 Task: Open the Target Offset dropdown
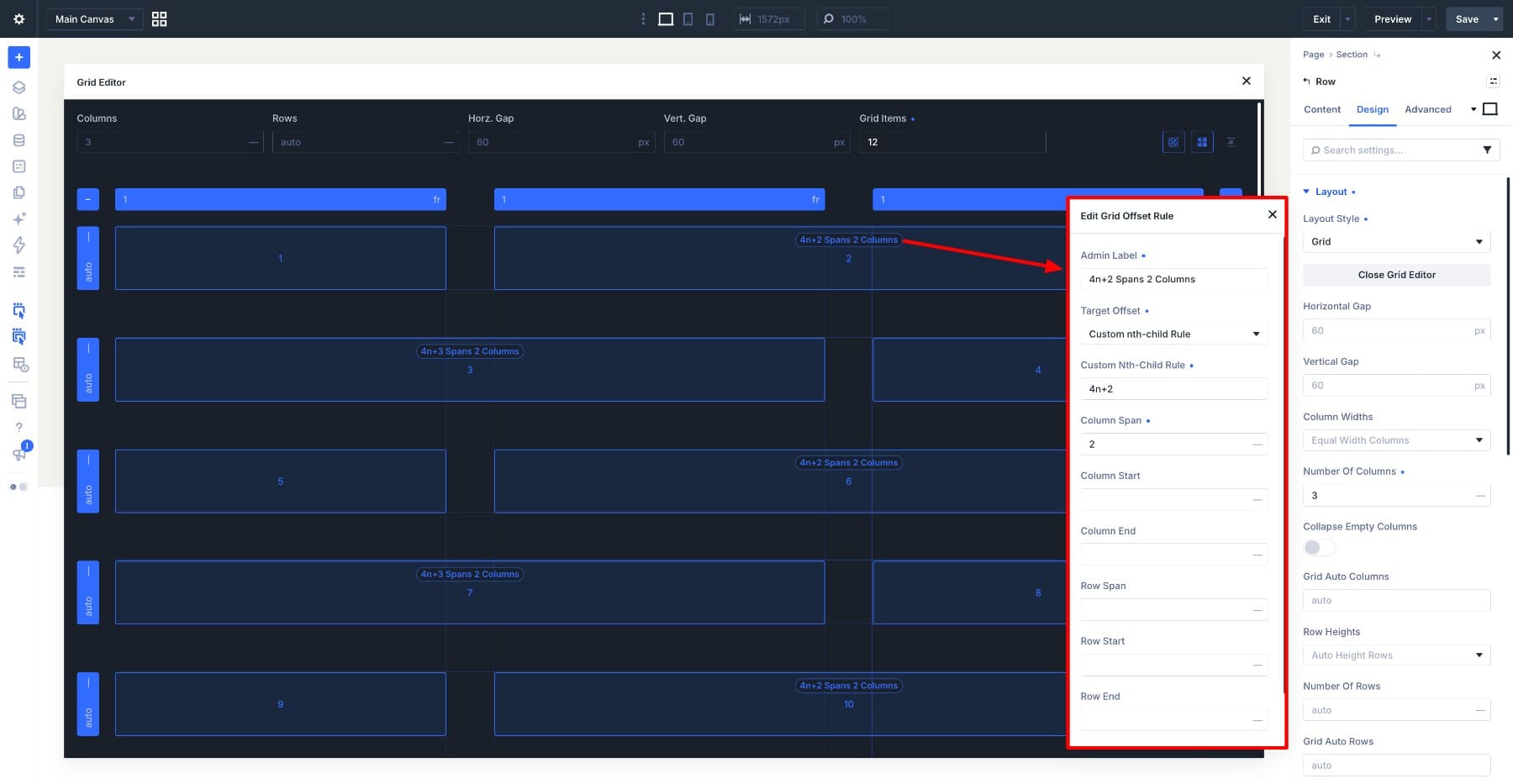[x=1173, y=334]
